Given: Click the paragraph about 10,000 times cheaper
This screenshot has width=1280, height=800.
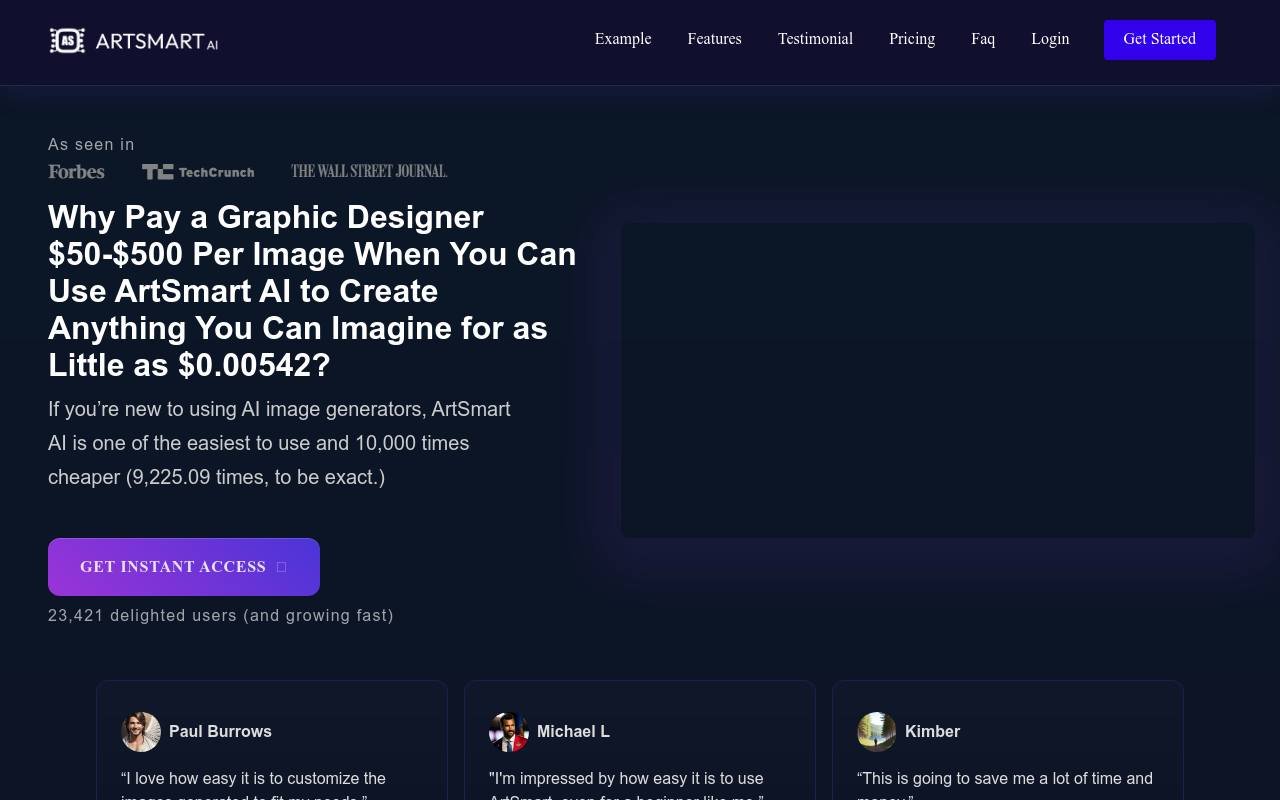Looking at the screenshot, I should pos(279,443).
